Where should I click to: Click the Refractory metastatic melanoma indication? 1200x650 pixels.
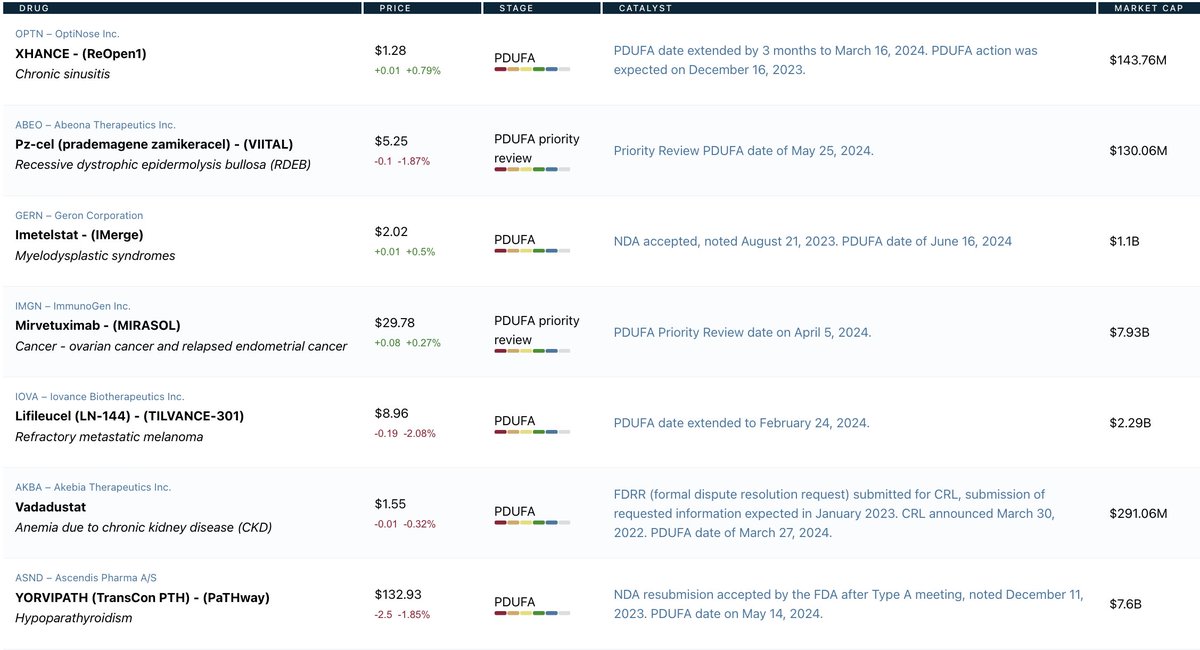point(109,437)
